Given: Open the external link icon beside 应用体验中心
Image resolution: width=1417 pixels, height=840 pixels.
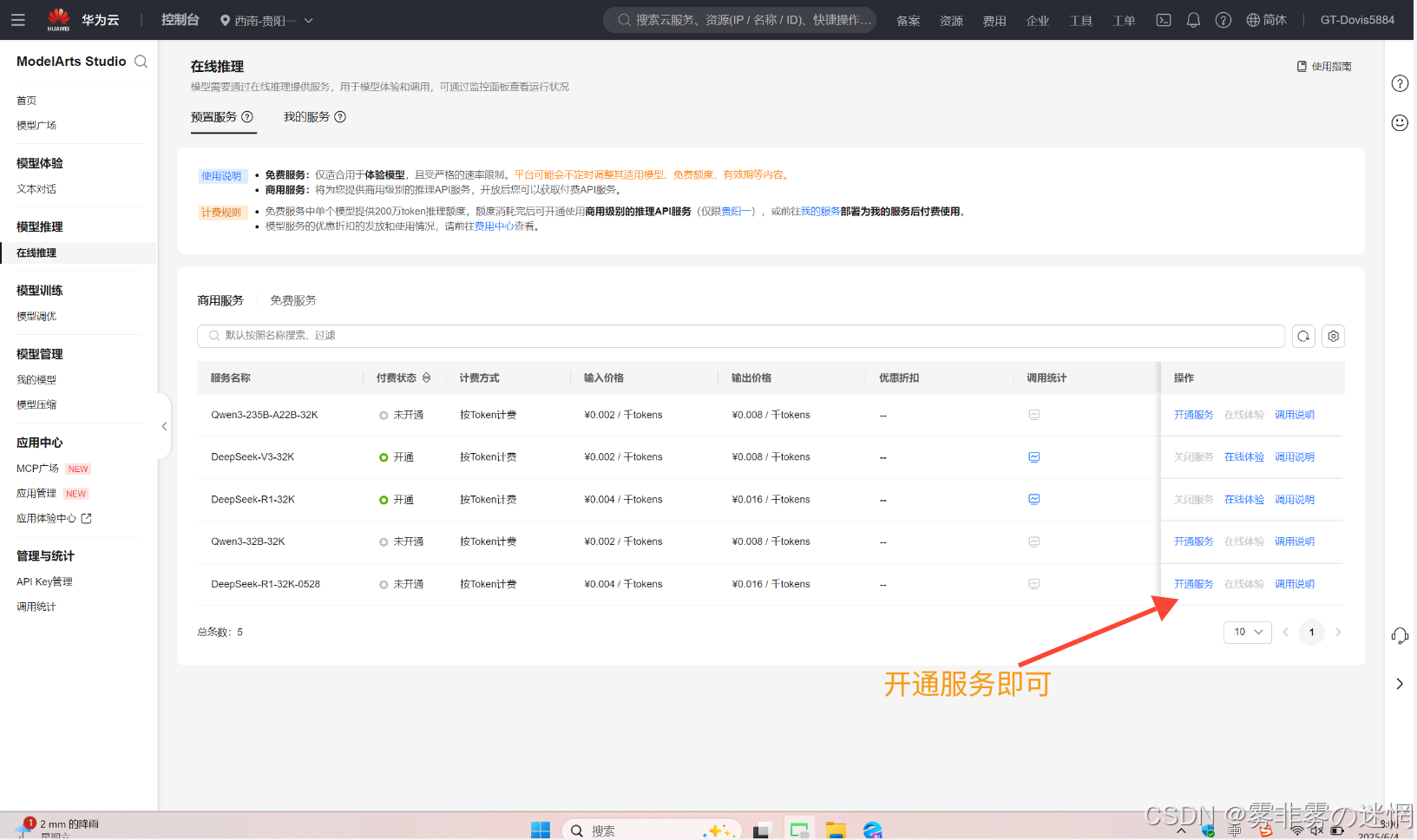Looking at the screenshot, I should (x=86, y=519).
